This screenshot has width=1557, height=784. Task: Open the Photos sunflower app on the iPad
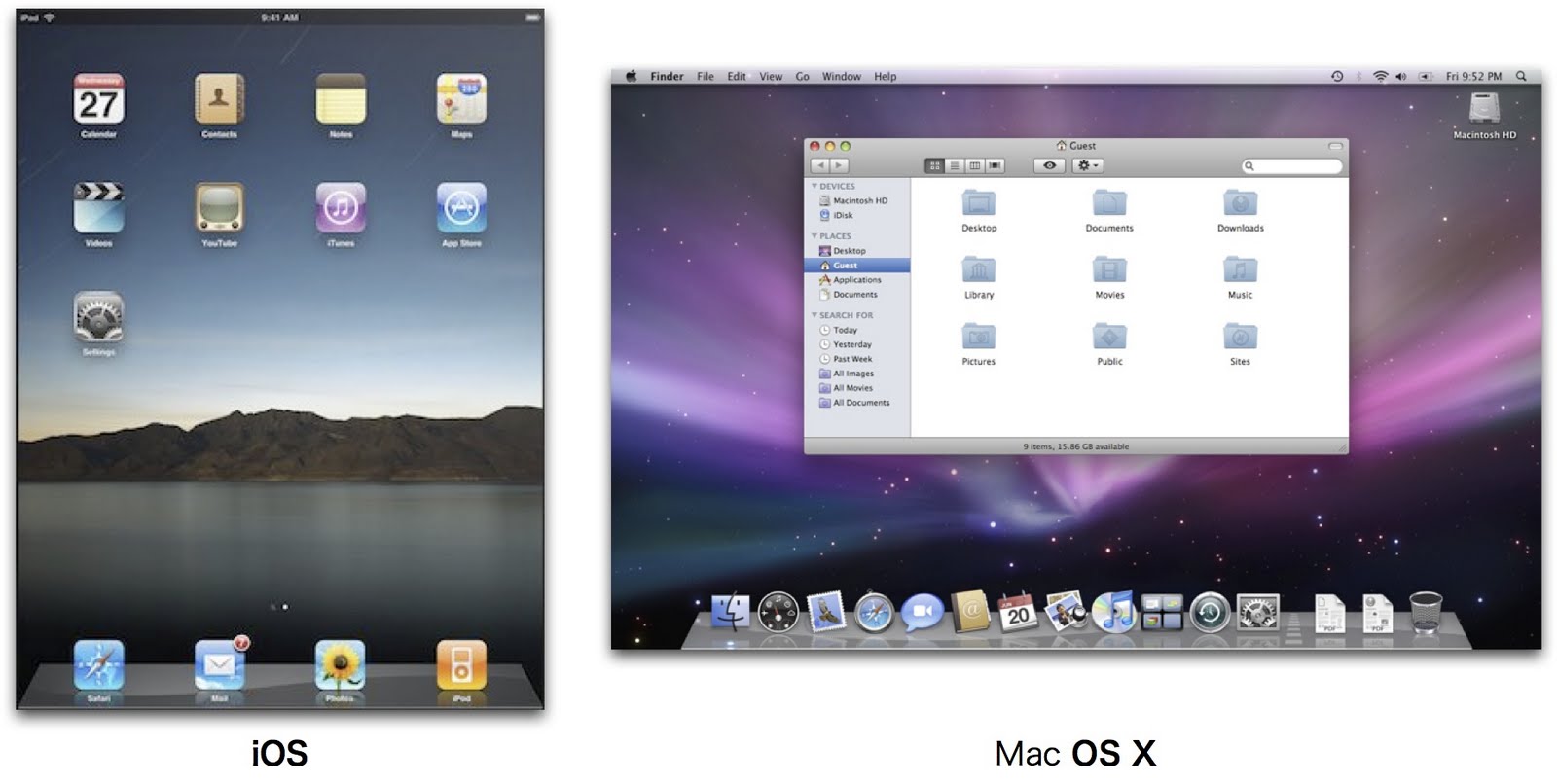coord(341,664)
